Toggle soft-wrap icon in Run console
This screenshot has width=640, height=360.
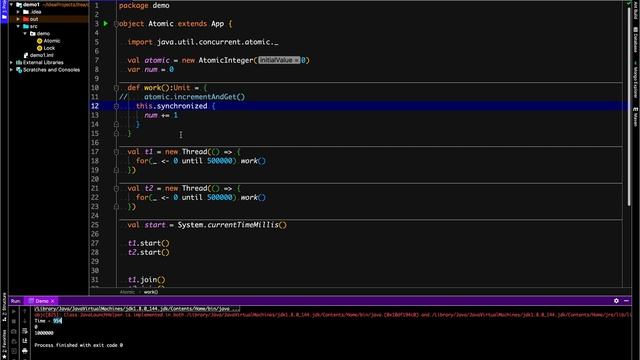[24, 331]
